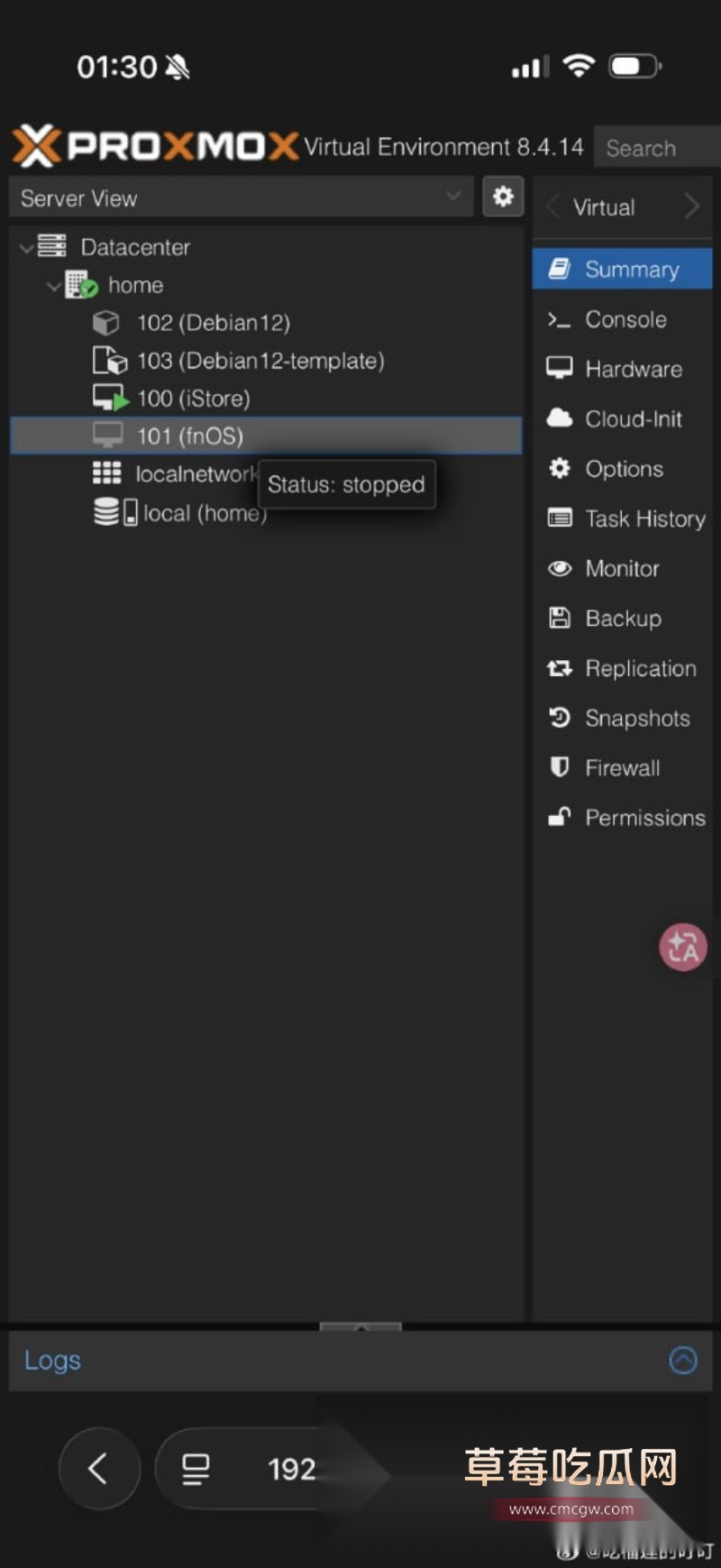Collapse the Datacenter tree node
721x1568 pixels.
point(26,248)
